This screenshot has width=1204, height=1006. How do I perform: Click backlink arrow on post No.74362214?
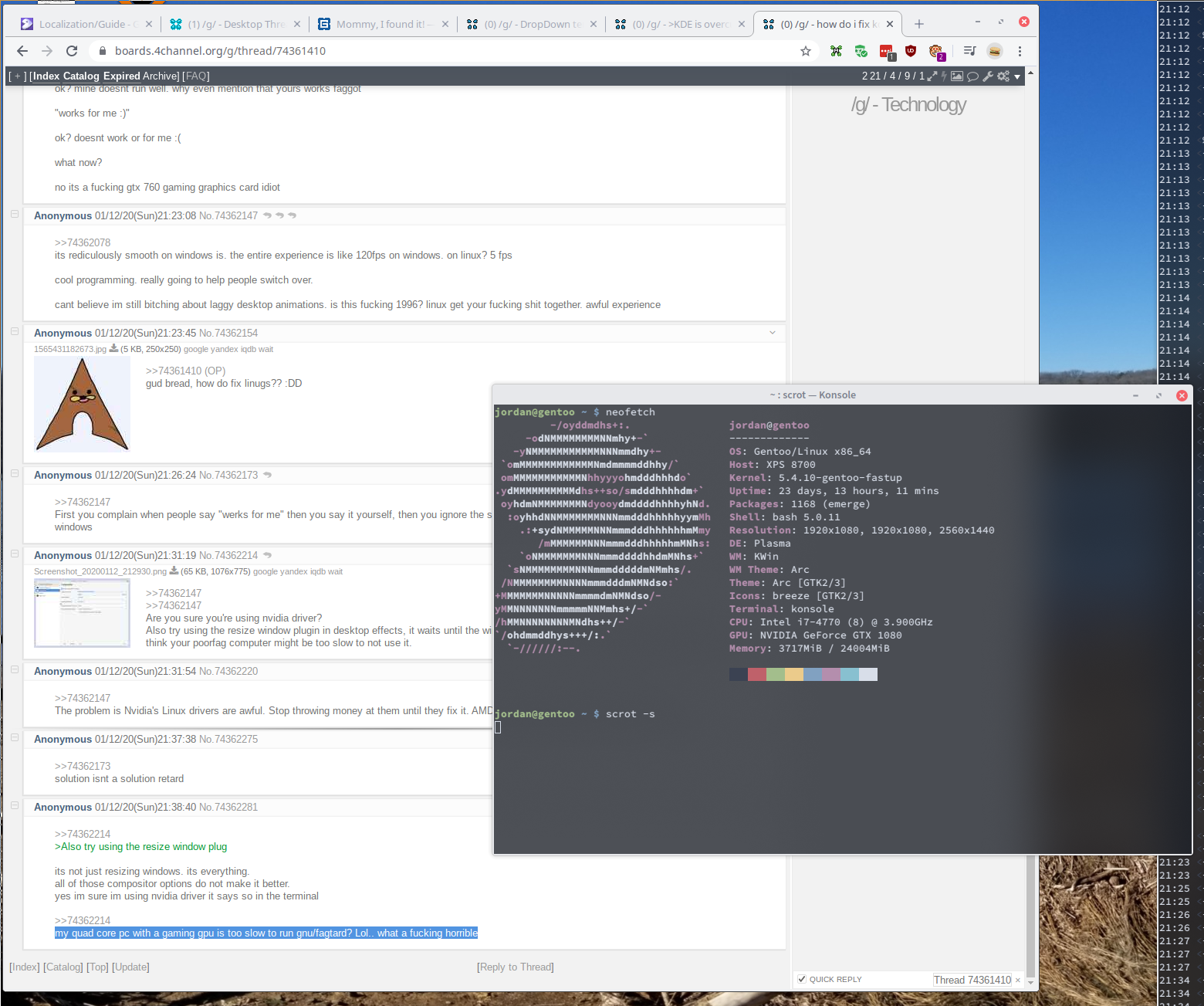pos(267,555)
